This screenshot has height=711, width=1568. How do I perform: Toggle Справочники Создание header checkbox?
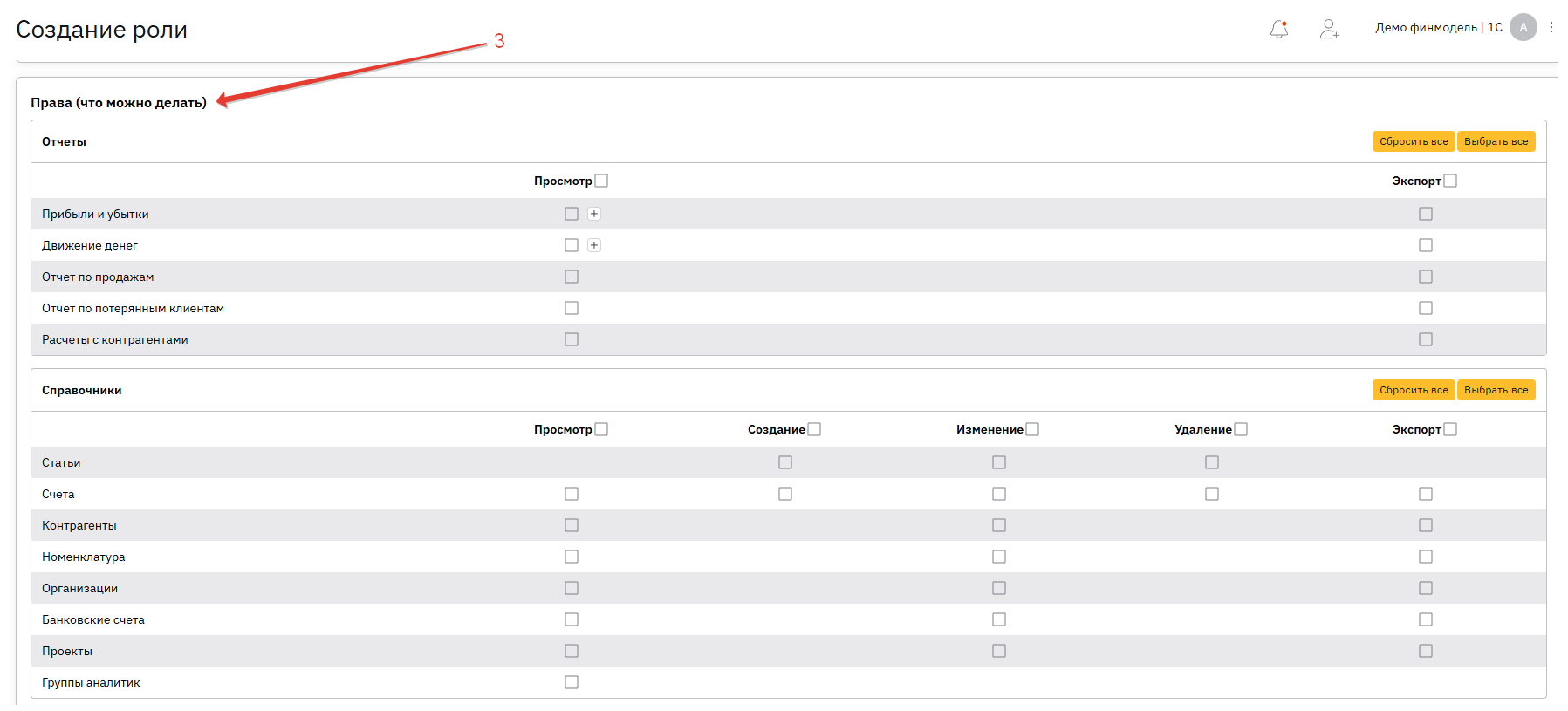814,429
